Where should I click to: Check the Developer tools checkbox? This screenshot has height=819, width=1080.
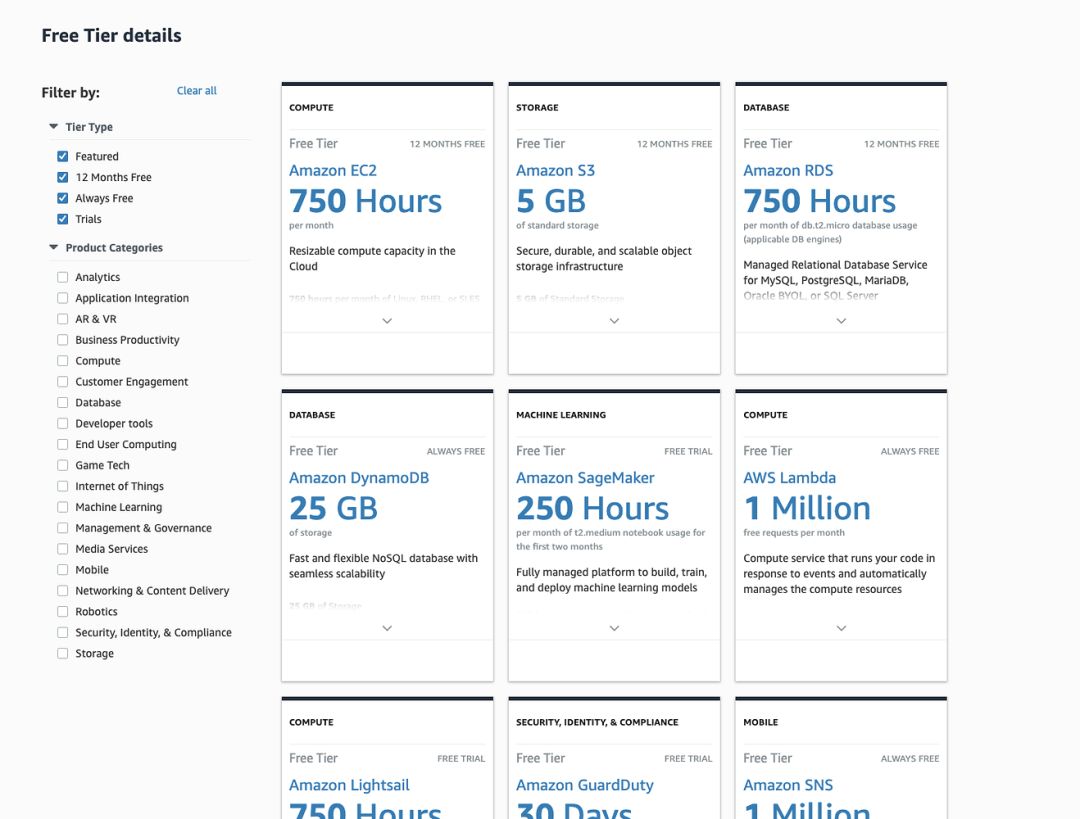click(63, 424)
